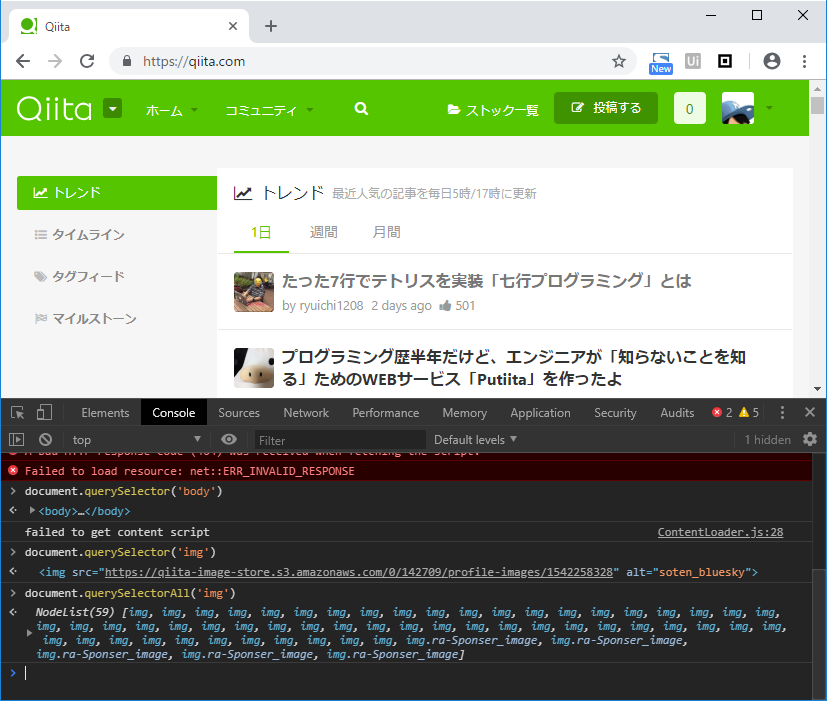Open Chrome's three-dot menu

tap(804, 61)
